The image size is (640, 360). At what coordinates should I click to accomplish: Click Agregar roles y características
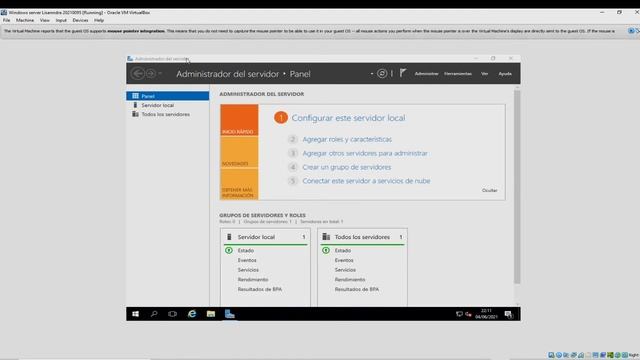click(347, 139)
